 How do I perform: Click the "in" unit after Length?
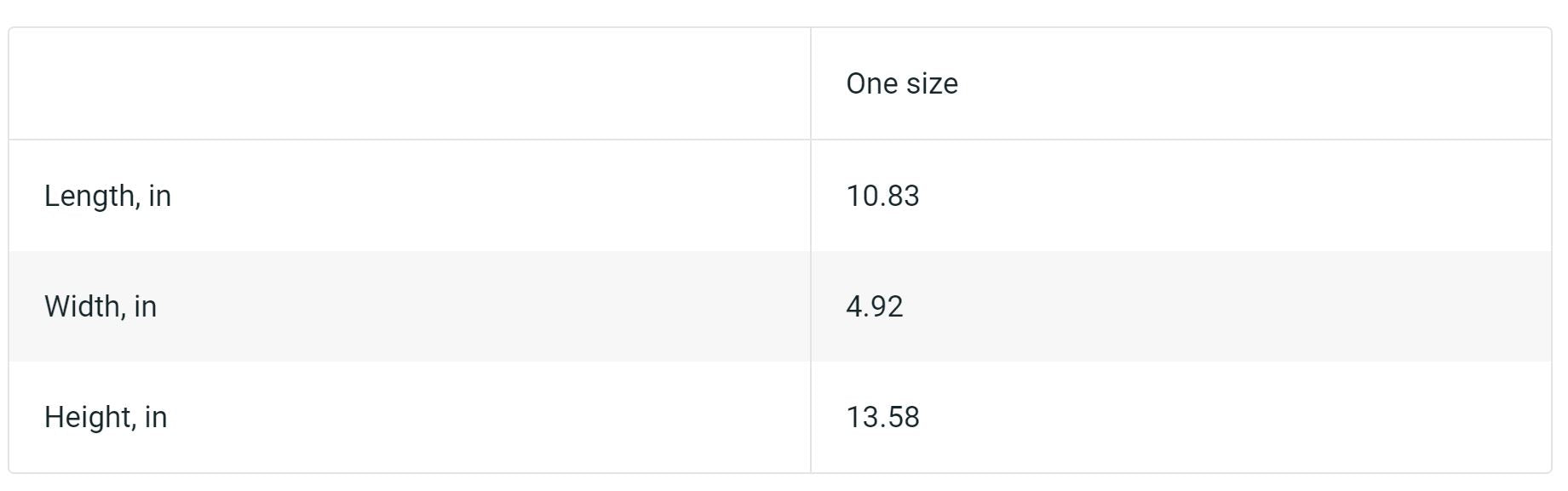pyautogui.click(x=160, y=196)
